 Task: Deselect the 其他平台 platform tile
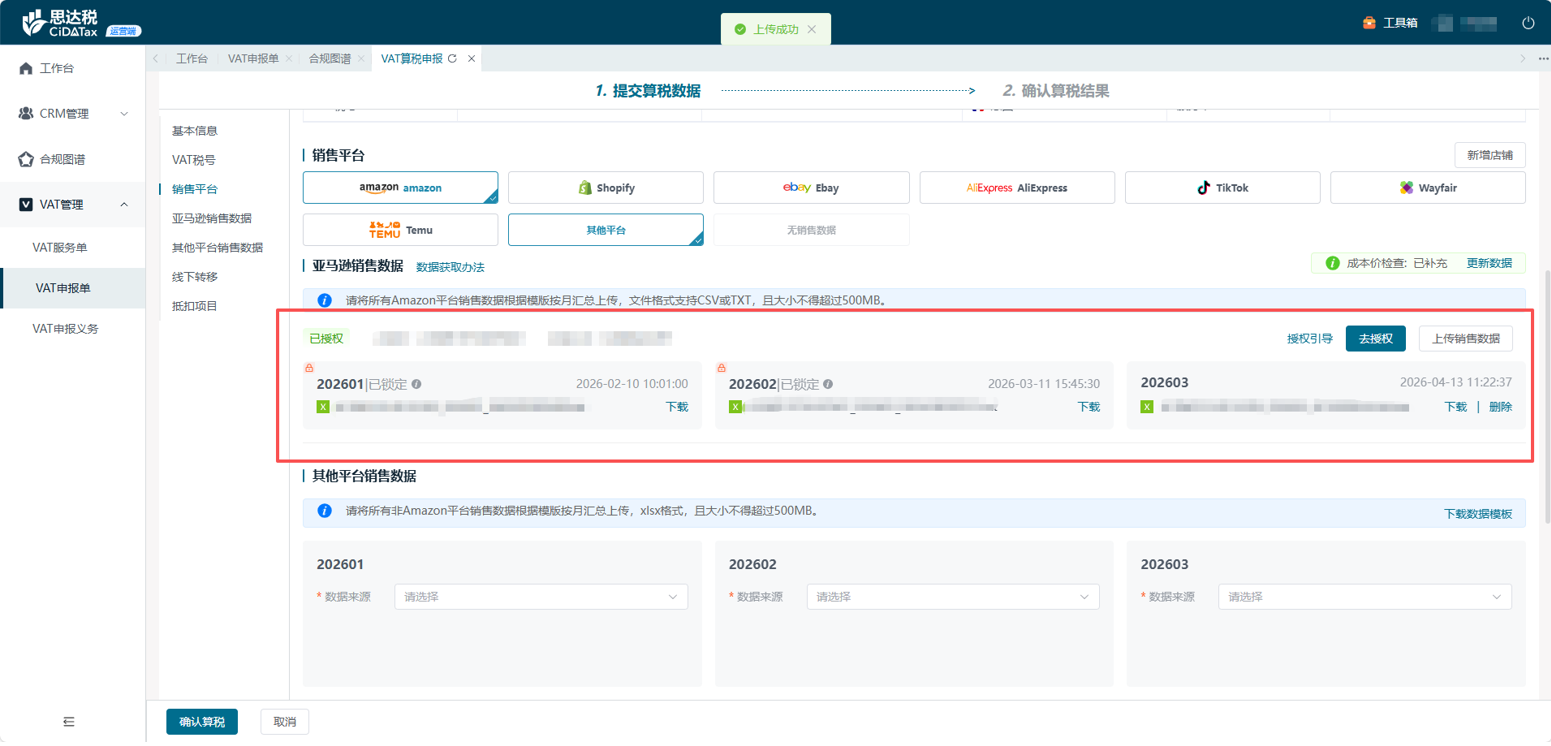[605, 230]
